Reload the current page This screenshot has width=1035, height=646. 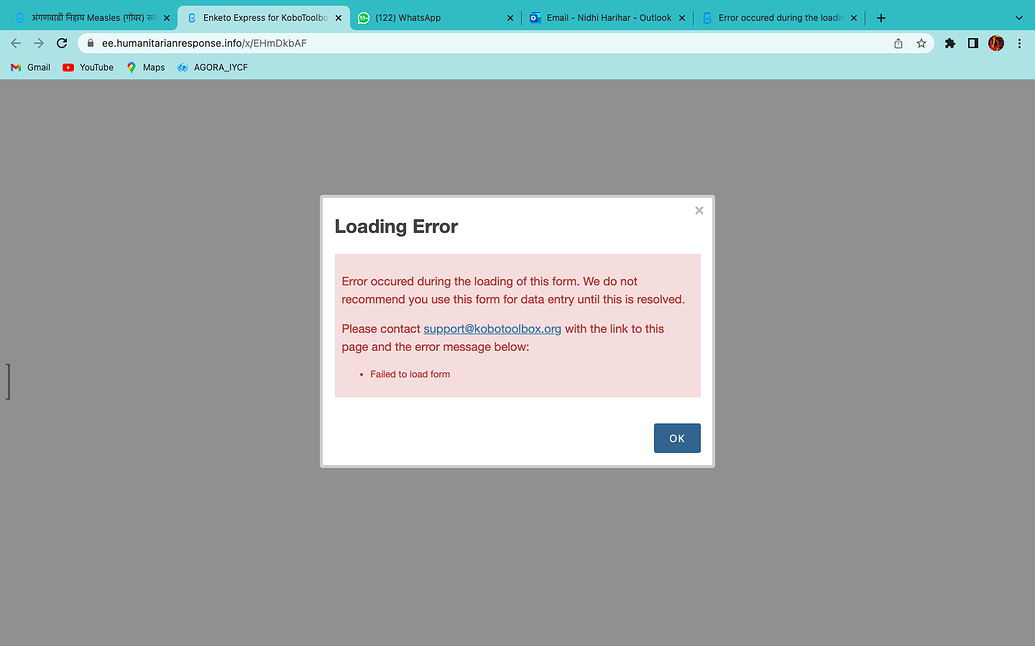click(62, 43)
